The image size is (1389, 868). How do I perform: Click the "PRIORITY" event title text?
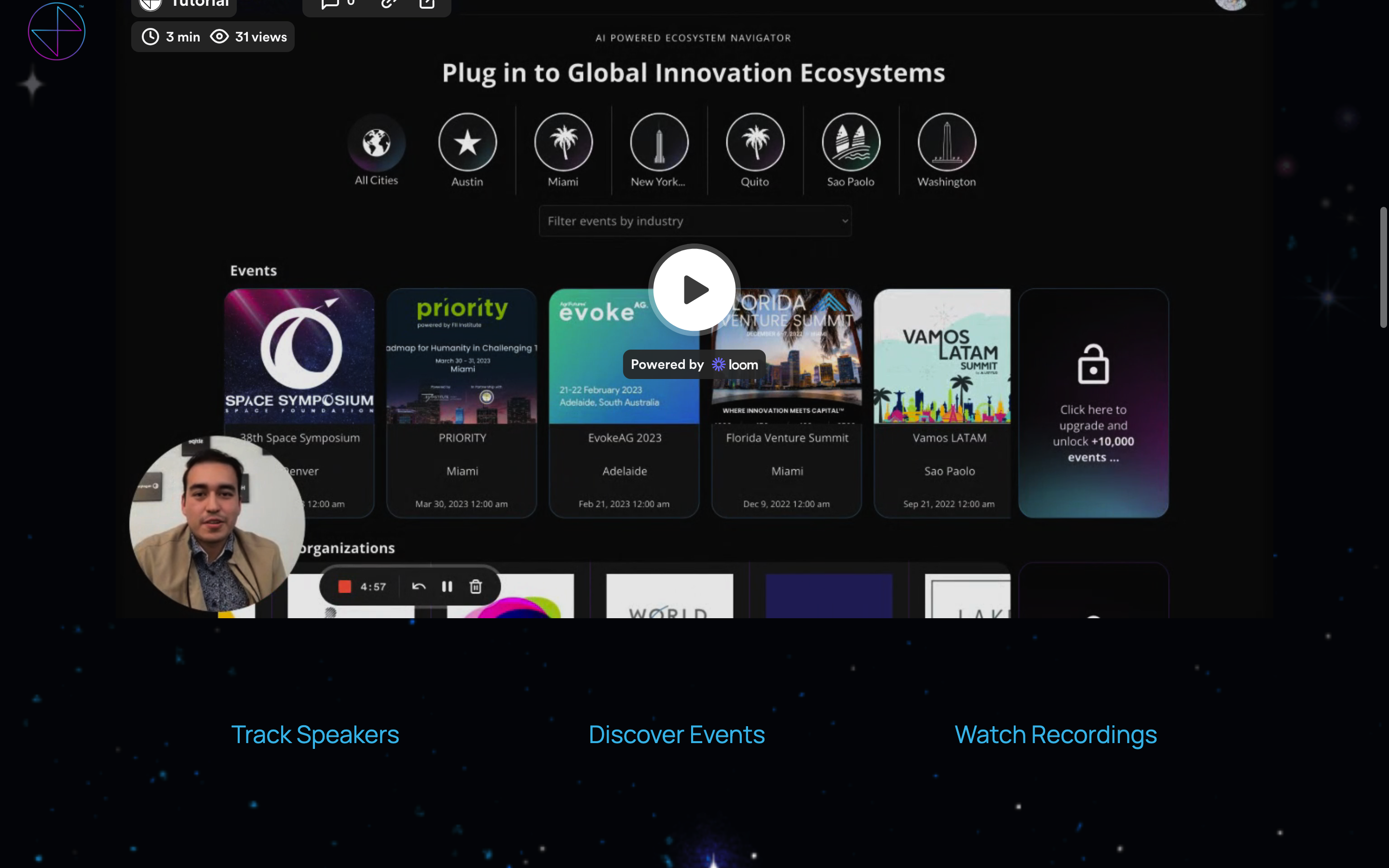[462, 438]
